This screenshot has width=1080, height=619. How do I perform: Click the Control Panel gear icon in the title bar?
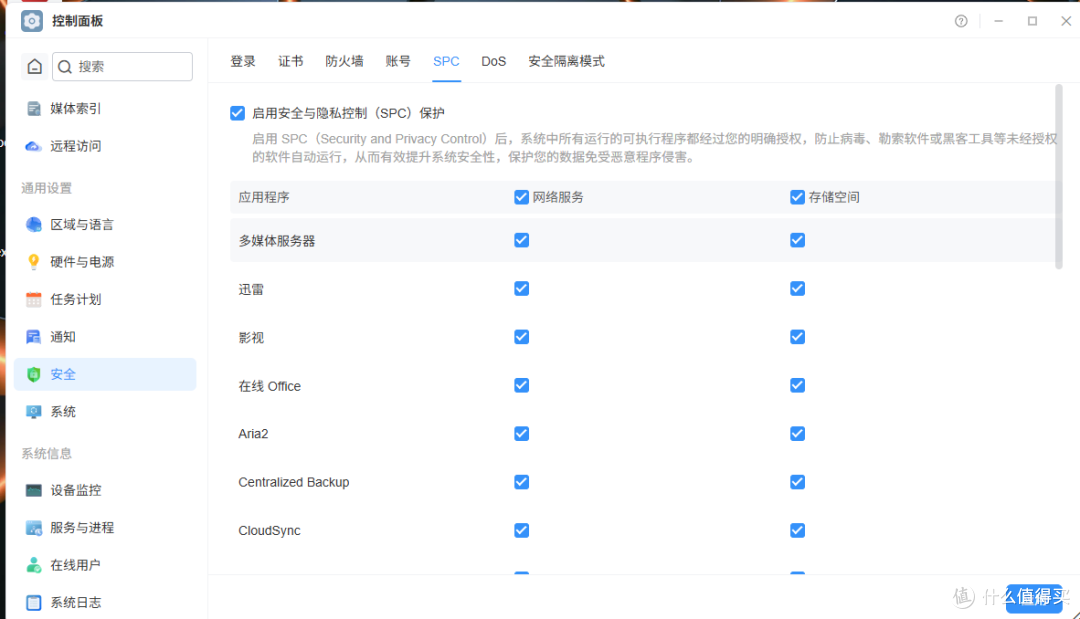click(x=32, y=21)
